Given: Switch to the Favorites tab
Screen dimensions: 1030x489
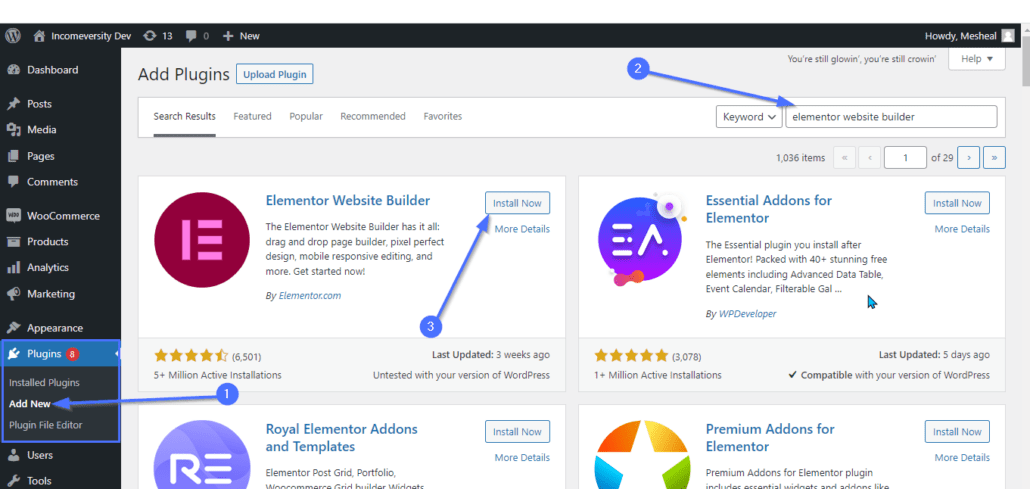Looking at the screenshot, I should point(443,116).
